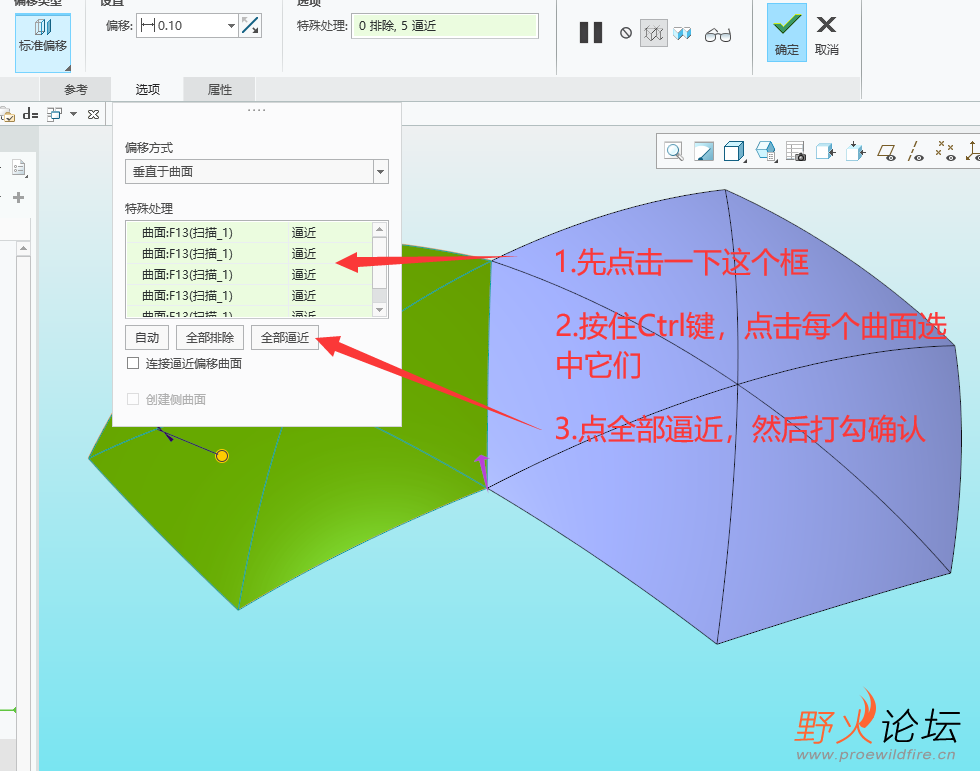Toggle datum plane display
980x771 pixels.
pos(886,152)
